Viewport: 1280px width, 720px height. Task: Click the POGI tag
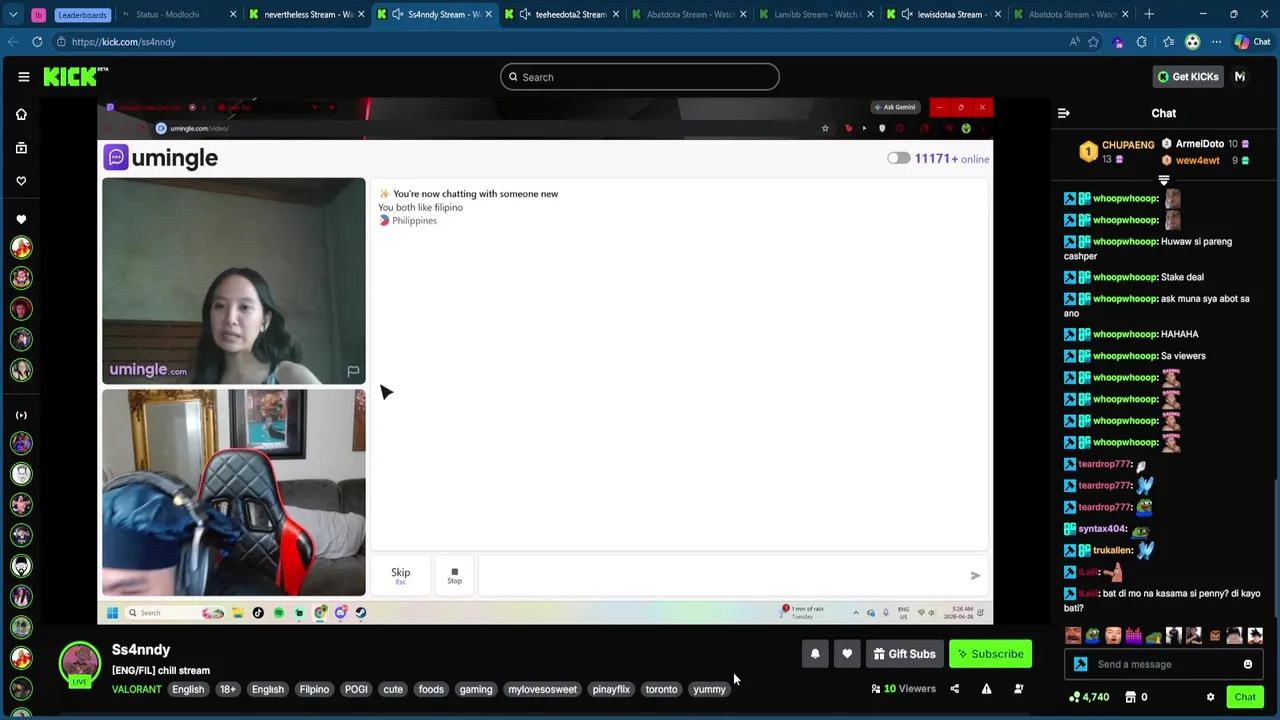click(356, 689)
